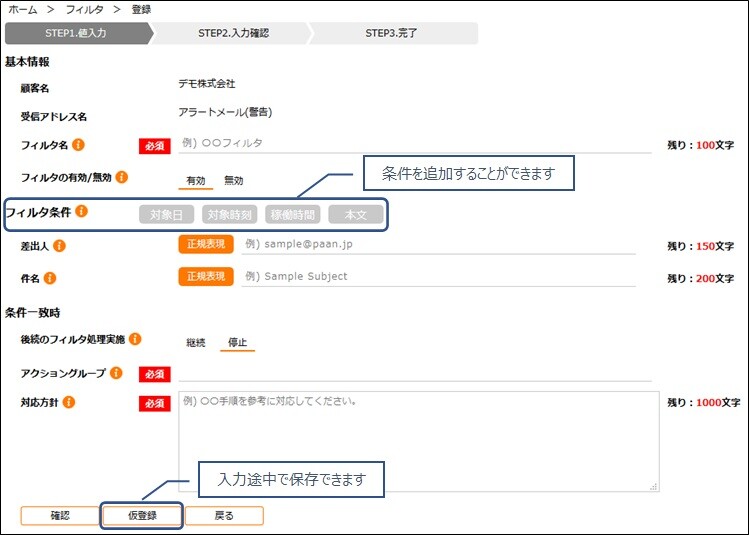Add 稼働時間 filter condition

pyautogui.click(x=292, y=214)
